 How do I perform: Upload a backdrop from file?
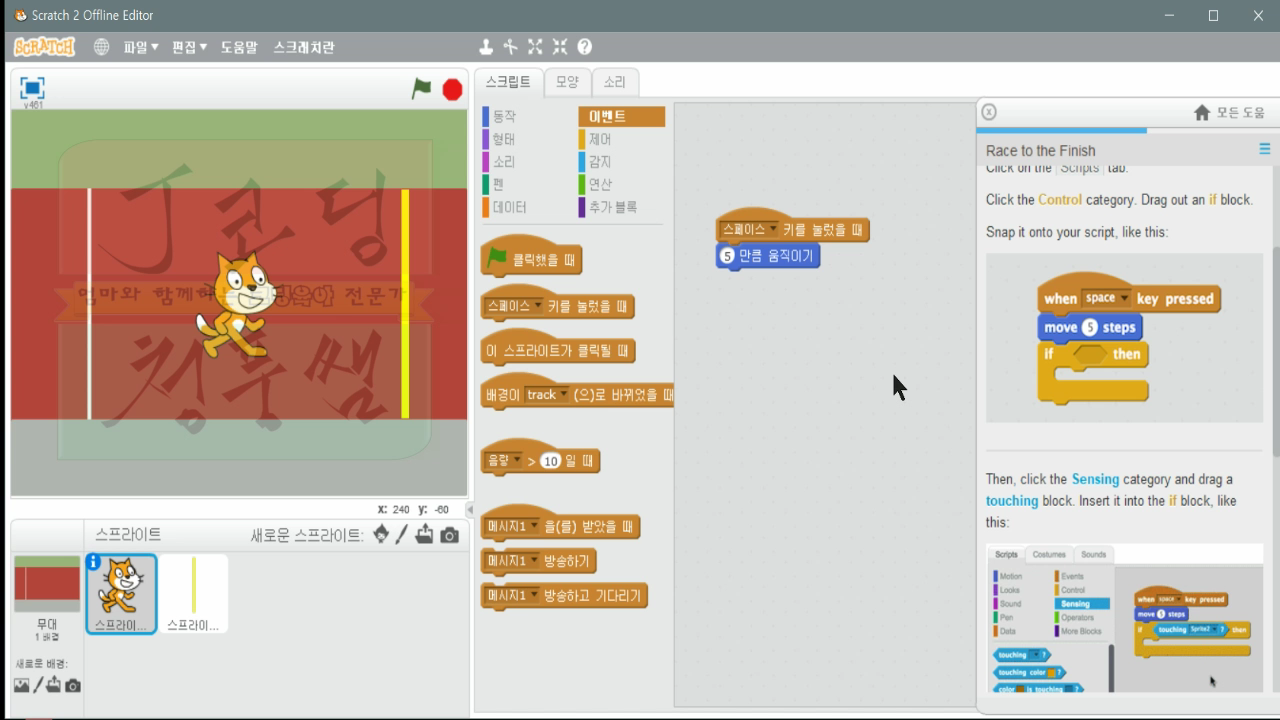point(54,685)
